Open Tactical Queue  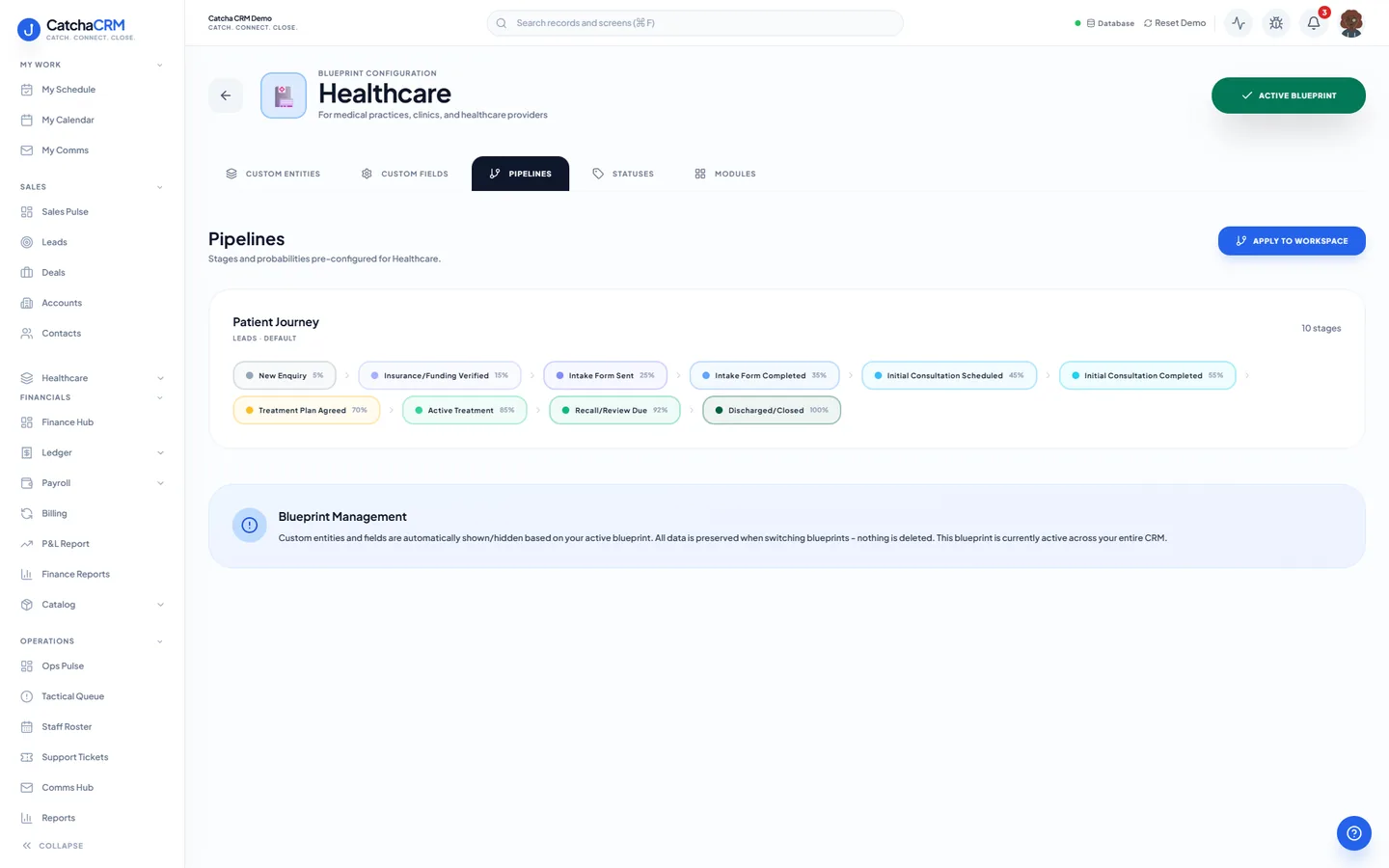click(x=92, y=696)
